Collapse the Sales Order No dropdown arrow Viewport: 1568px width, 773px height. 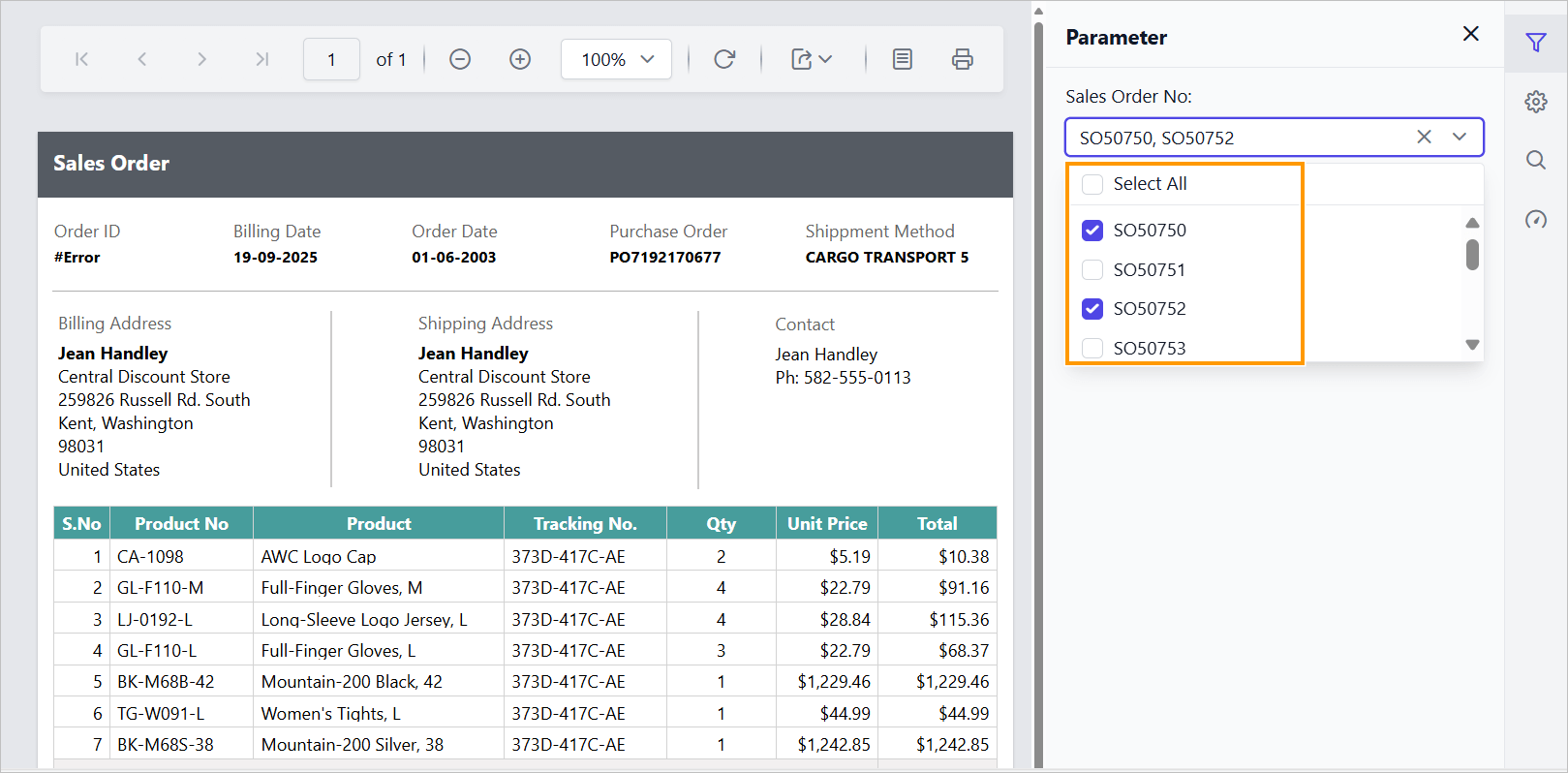1459,138
